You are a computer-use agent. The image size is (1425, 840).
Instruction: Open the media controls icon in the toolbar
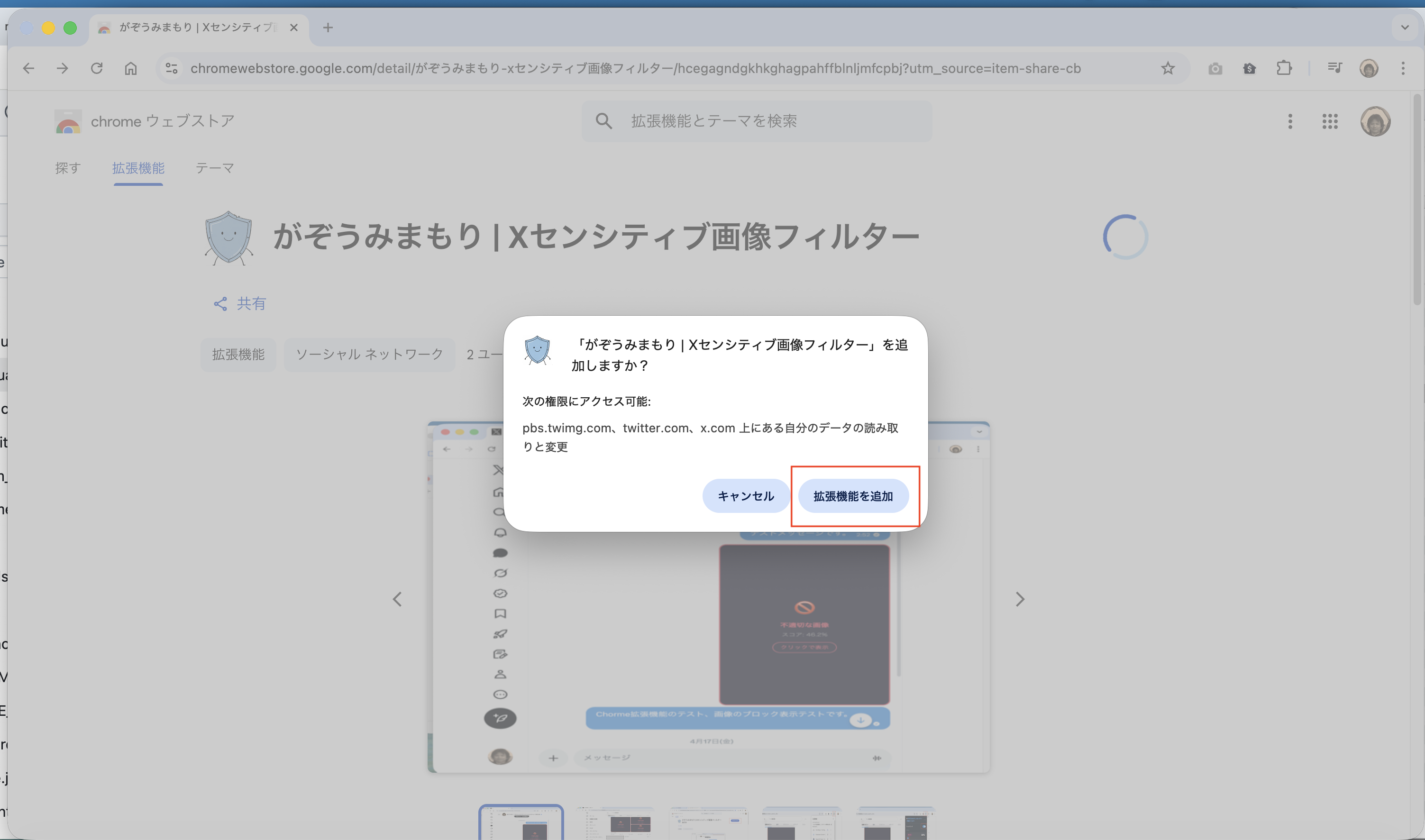(1334, 68)
